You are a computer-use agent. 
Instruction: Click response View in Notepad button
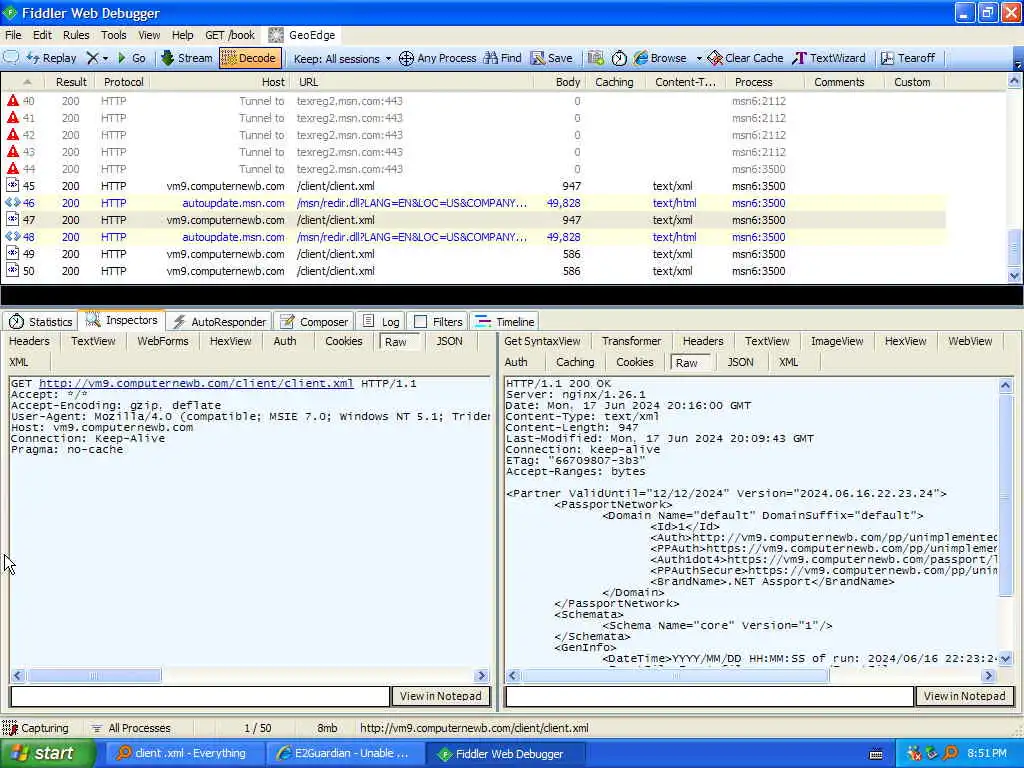coord(965,696)
